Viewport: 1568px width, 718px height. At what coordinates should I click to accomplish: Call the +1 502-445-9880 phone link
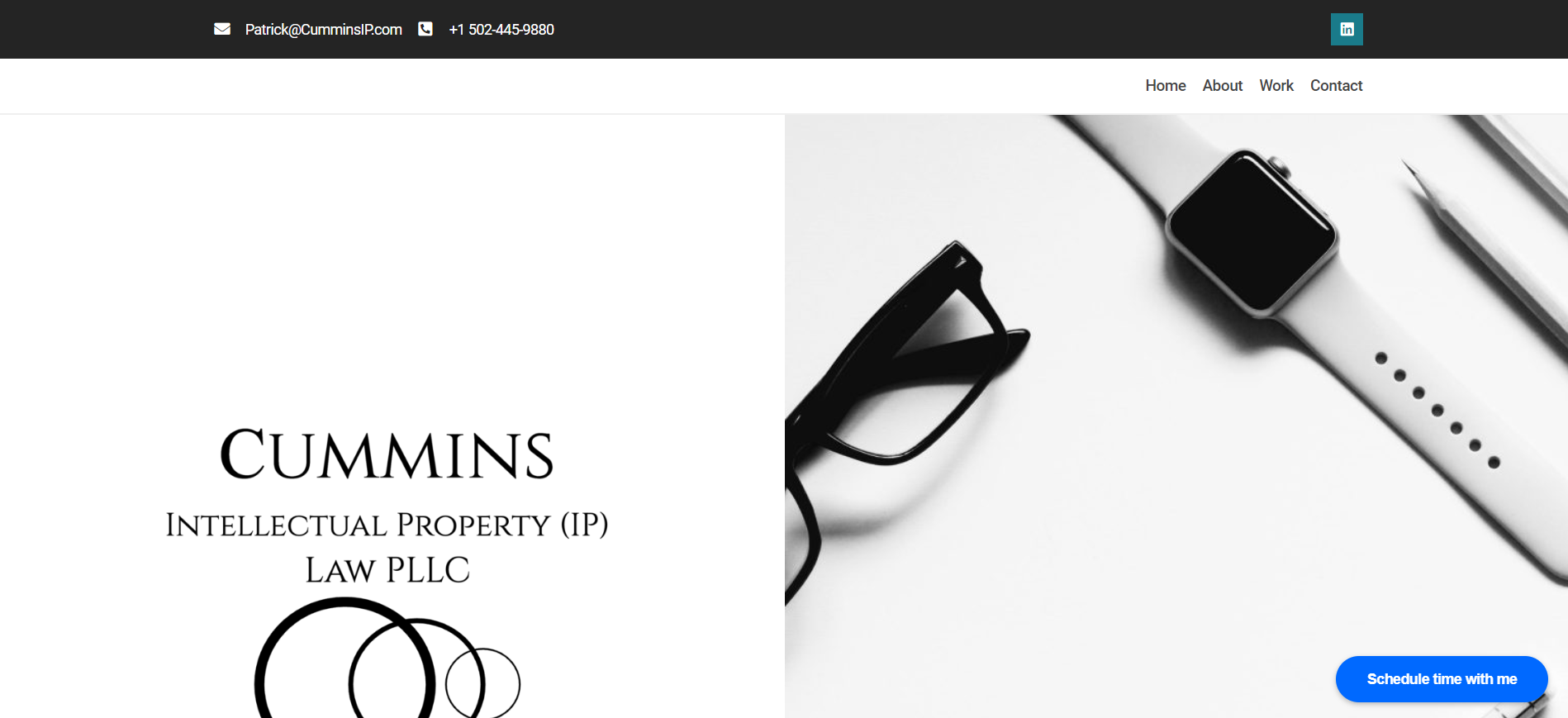(x=501, y=30)
